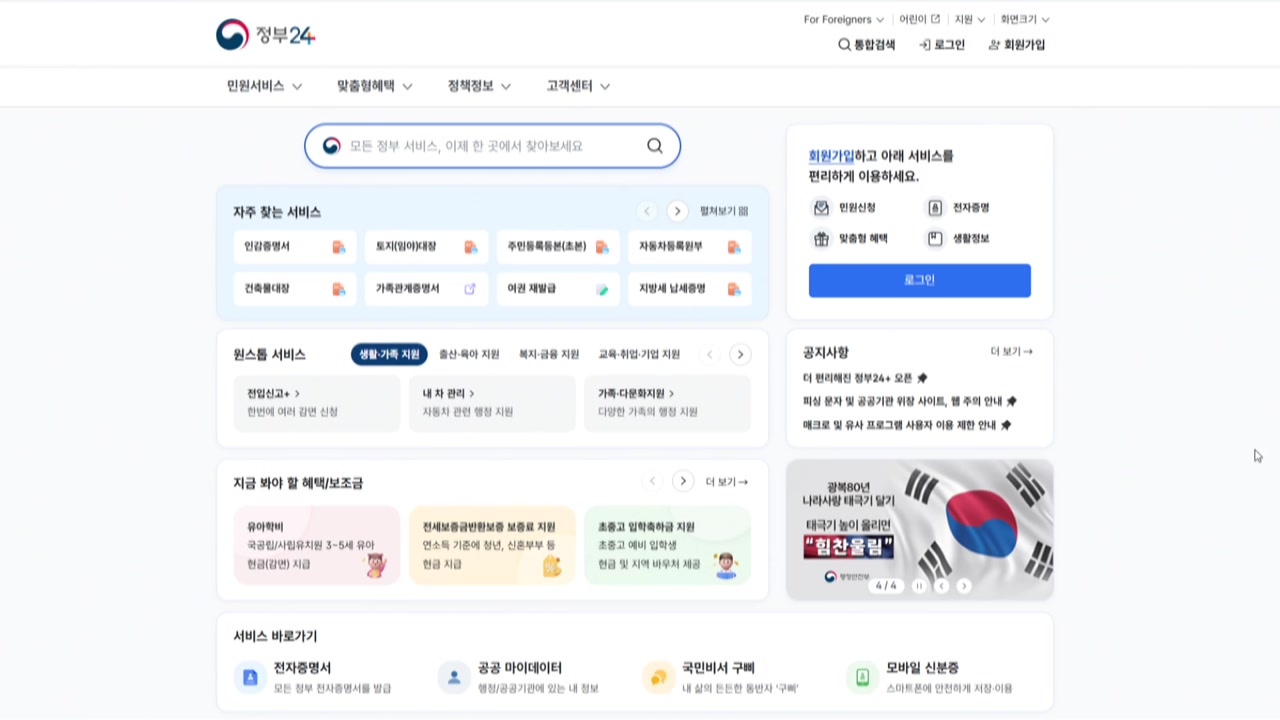Open 가족·다문화지원 one-stop service
The image size is (1280, 720).
pyautogui.click(x=667, y=403)
